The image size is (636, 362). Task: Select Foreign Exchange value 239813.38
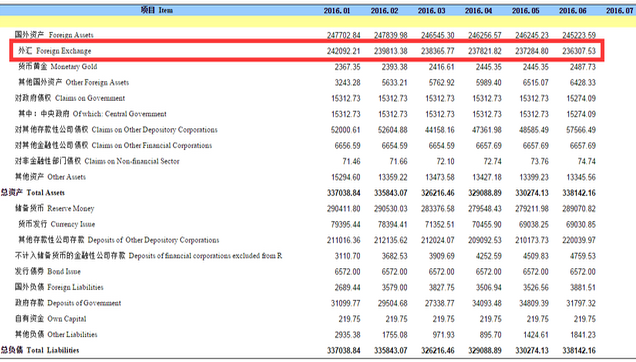[x=390, y=51]
